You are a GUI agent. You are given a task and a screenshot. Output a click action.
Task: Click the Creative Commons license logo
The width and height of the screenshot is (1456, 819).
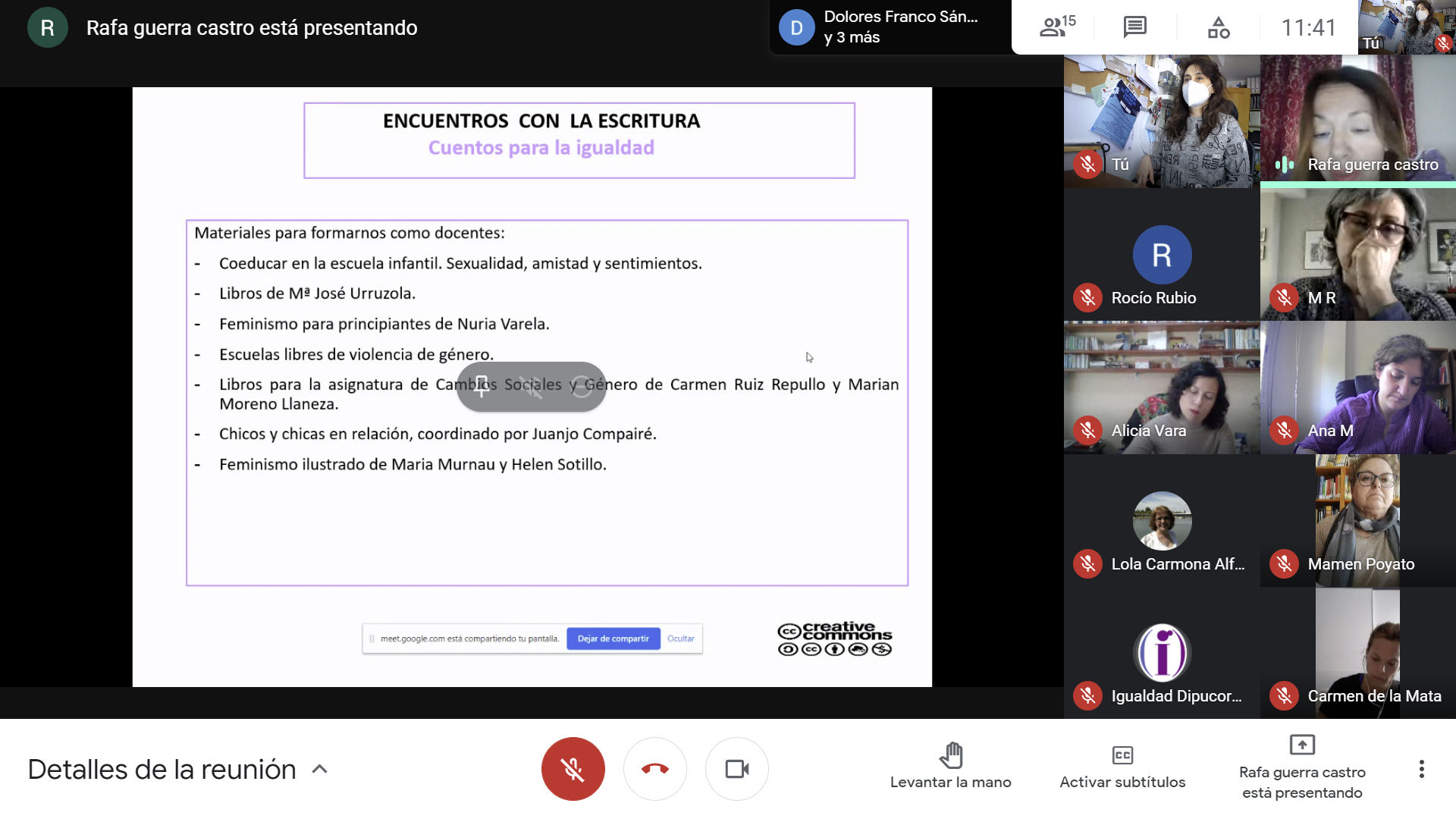(835, 639)
